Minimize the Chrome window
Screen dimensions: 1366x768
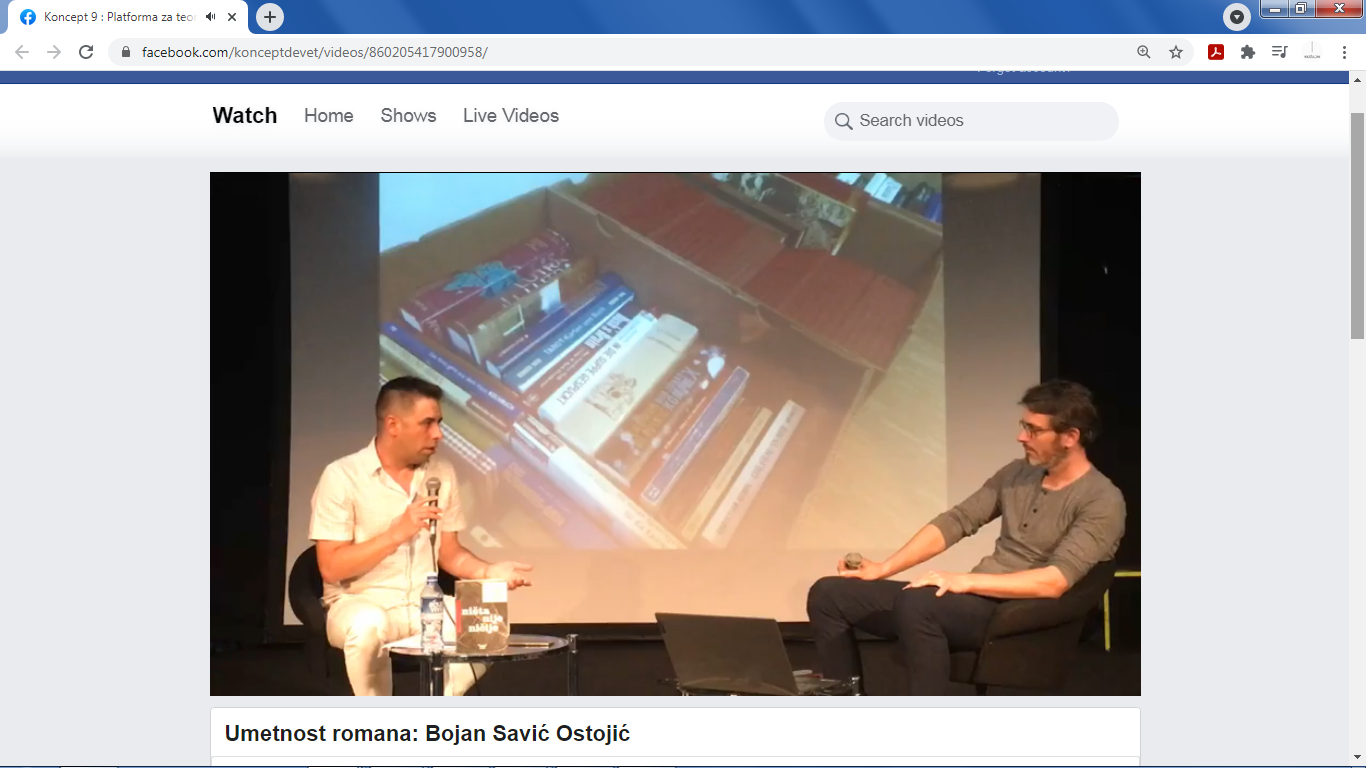click(1274, 9)
